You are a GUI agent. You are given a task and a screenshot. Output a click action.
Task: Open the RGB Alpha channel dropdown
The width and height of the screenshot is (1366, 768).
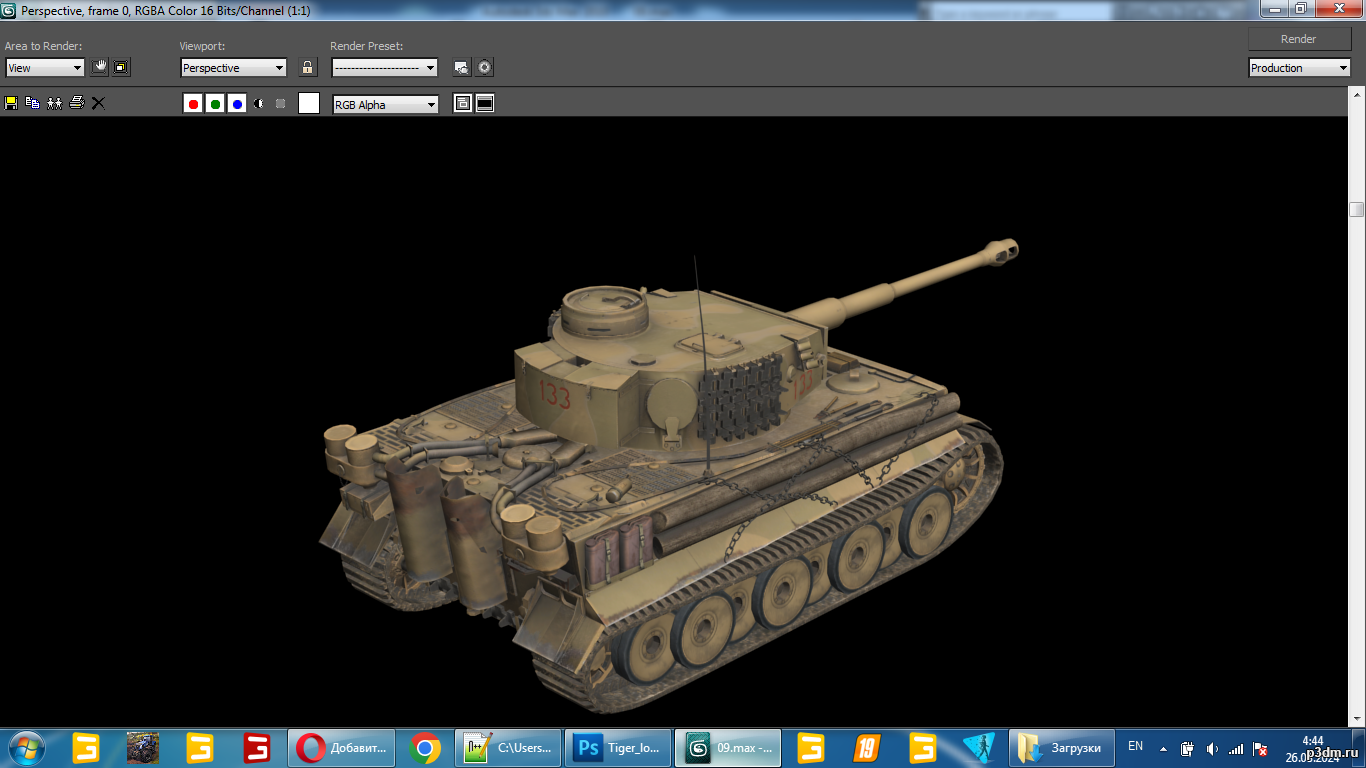[x=385, y=104]
